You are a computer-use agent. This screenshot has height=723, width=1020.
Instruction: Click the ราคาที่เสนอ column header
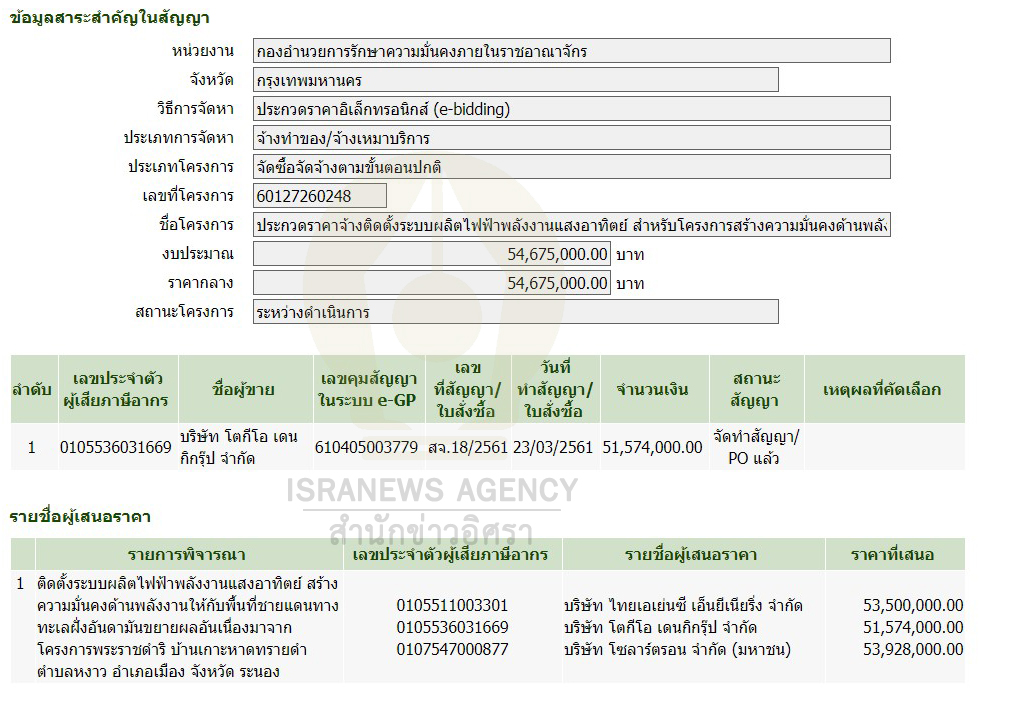tap(893, 554)
